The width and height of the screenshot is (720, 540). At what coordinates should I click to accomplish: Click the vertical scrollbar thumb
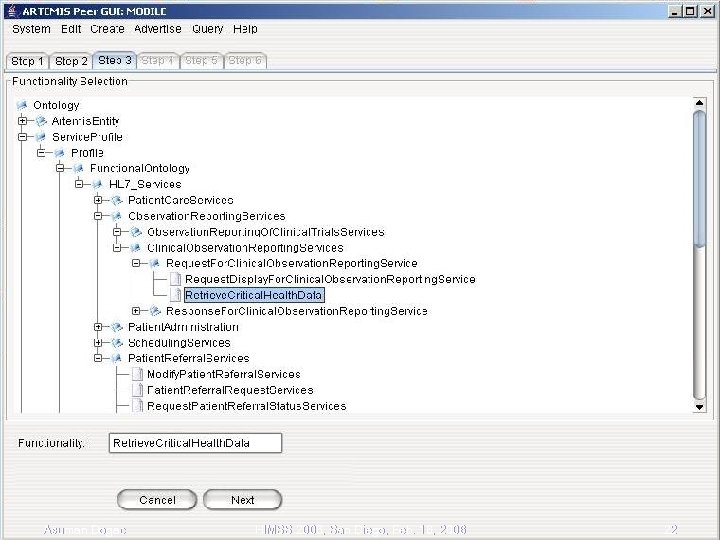pos(699,179)
